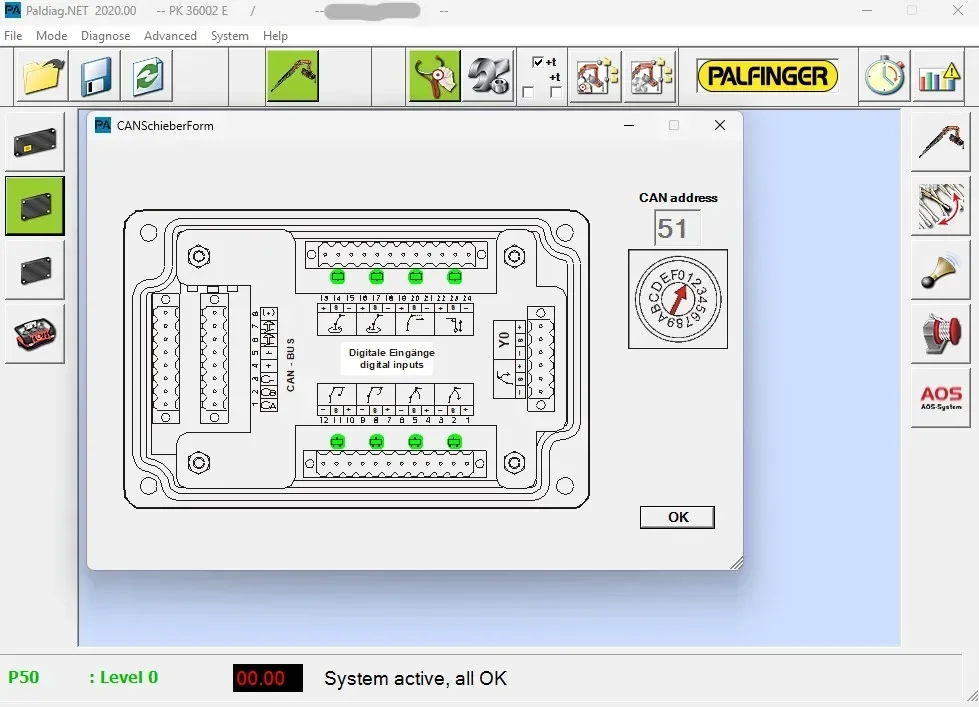Click the horn icon in the sidebar
This screenshot has height=707, width=979.
pyautogui.click(x=941, y=270)
